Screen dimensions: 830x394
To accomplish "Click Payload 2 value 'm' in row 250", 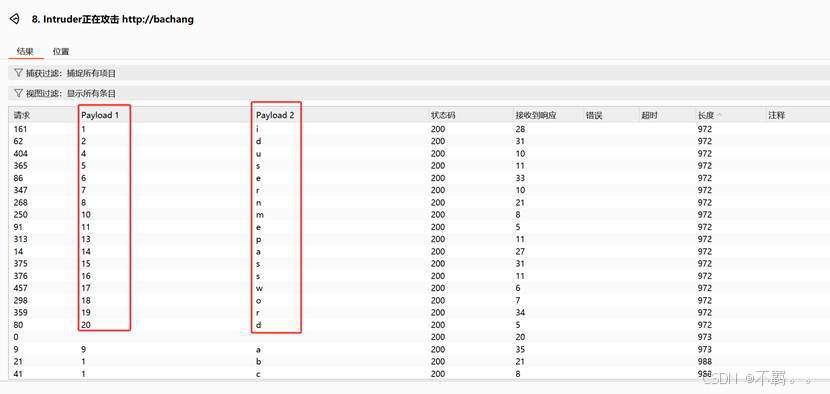I will 259,214.
